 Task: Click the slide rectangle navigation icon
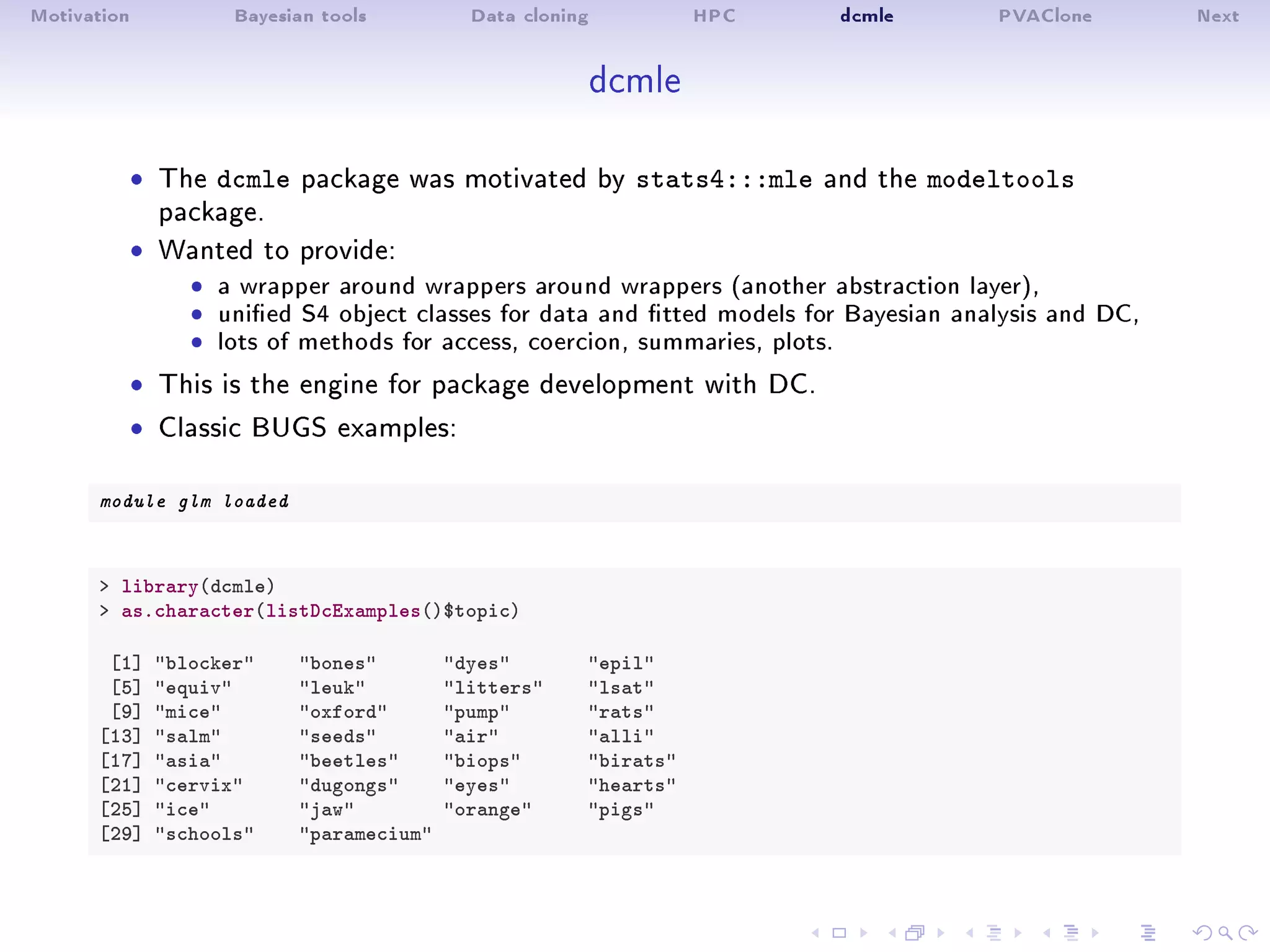(839, 932)
